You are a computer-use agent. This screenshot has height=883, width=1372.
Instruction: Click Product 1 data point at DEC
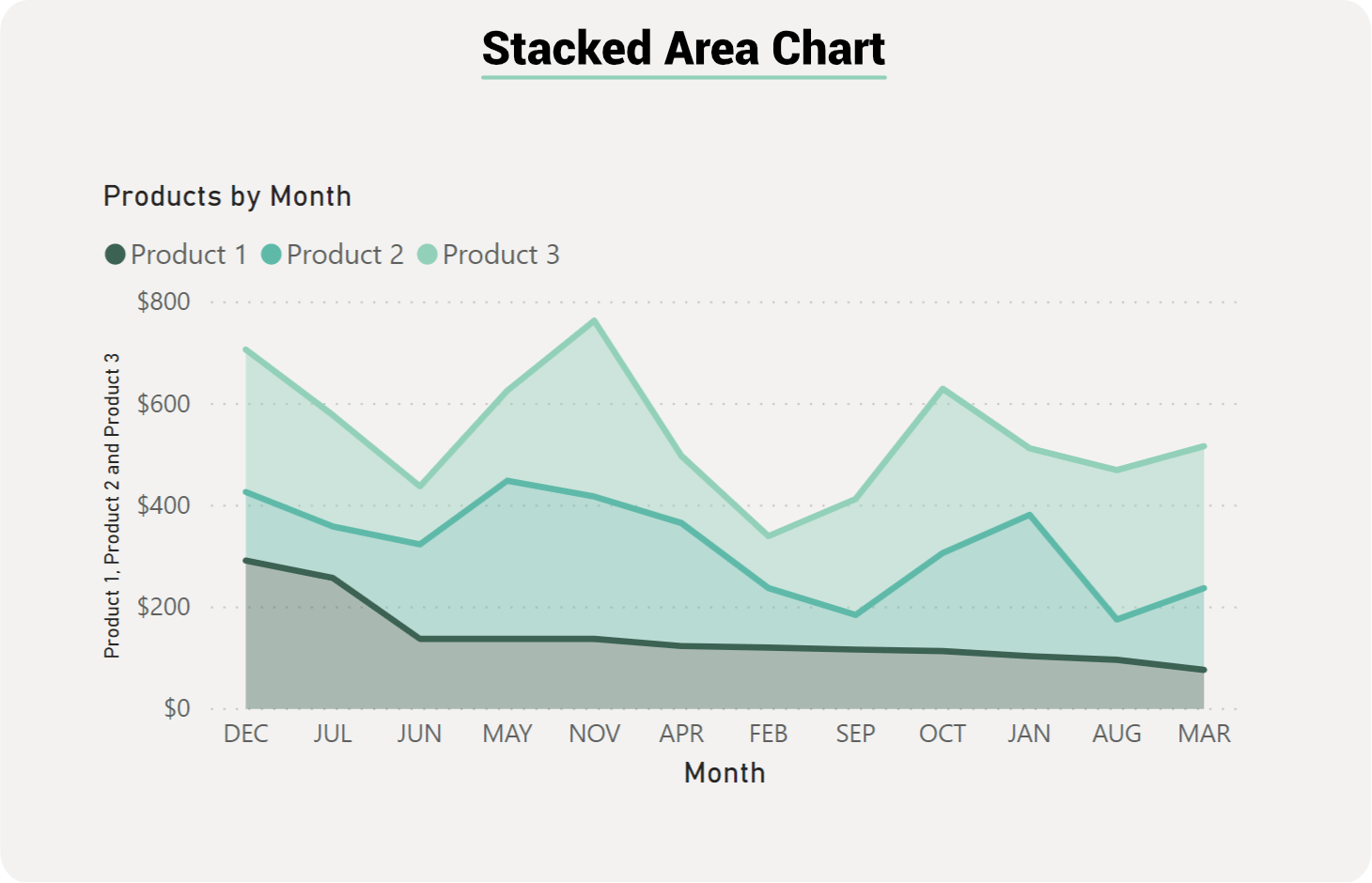coord(246,561)
